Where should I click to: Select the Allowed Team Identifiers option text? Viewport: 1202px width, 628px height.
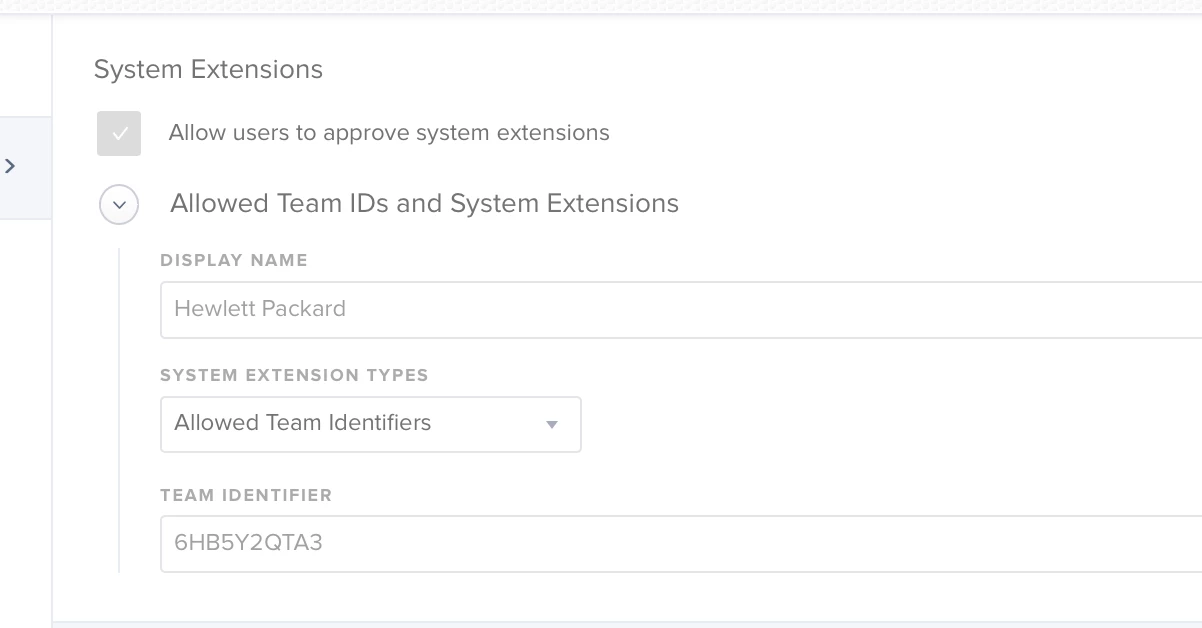tap(302, 423)
